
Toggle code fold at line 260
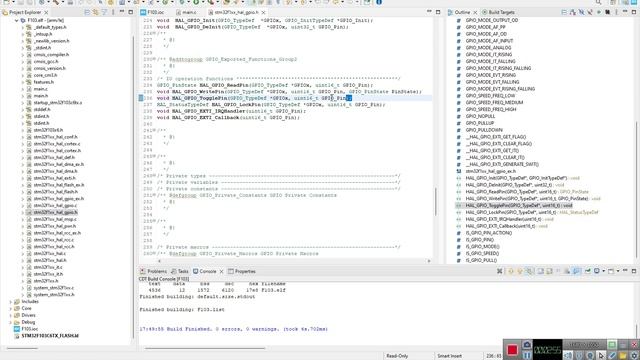[153, 254]
